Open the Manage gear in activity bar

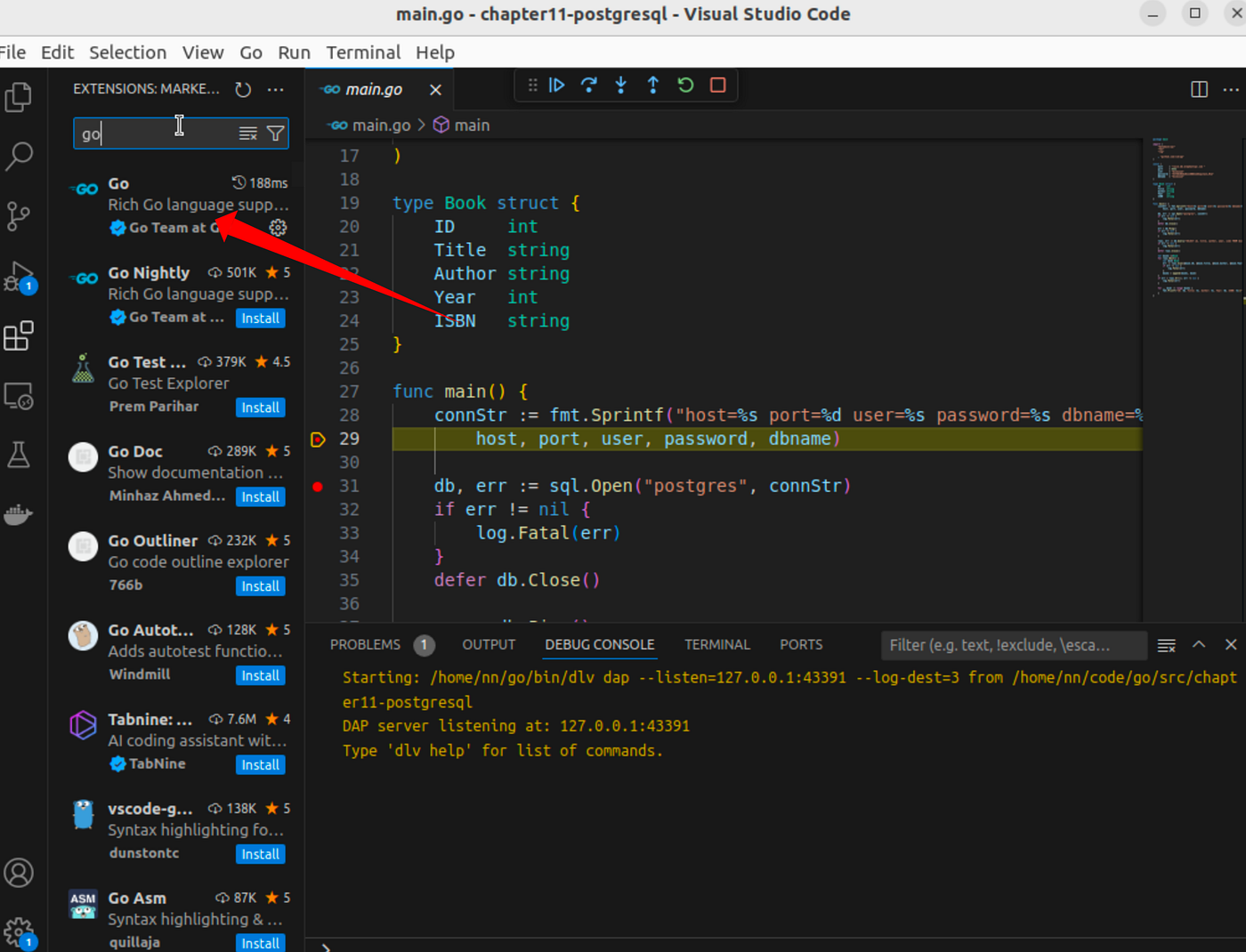(x=19, y=932)
